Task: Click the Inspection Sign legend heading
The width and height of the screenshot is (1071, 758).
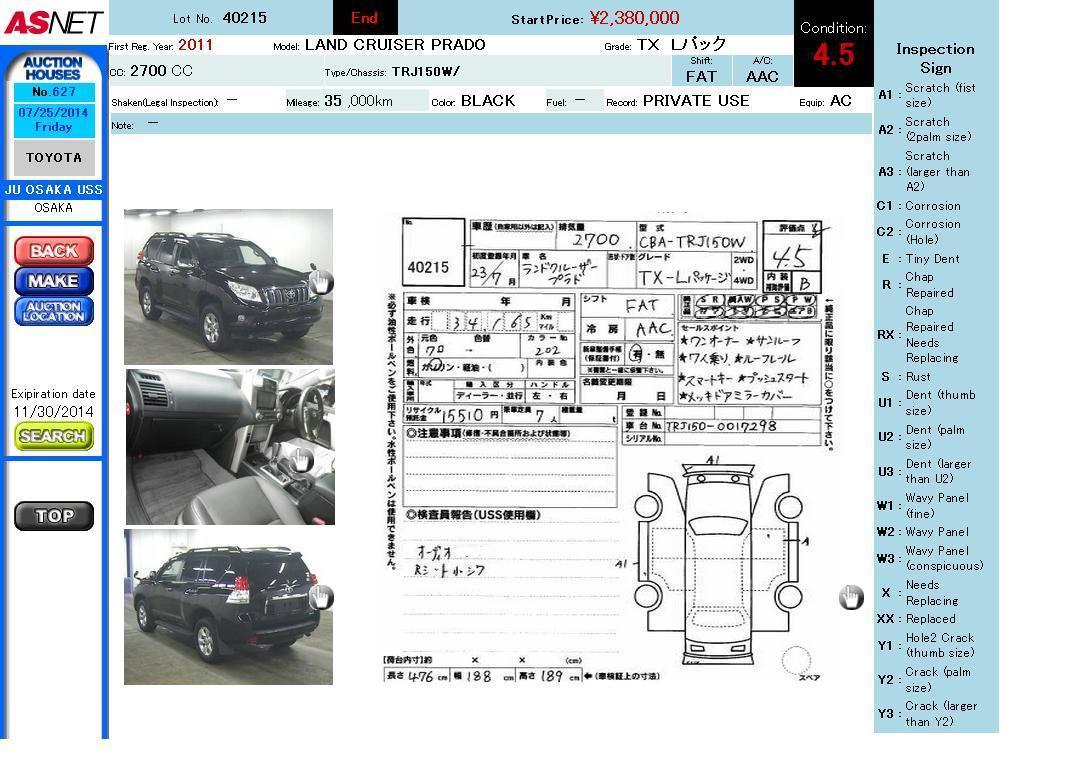Action: coord(935,58)
